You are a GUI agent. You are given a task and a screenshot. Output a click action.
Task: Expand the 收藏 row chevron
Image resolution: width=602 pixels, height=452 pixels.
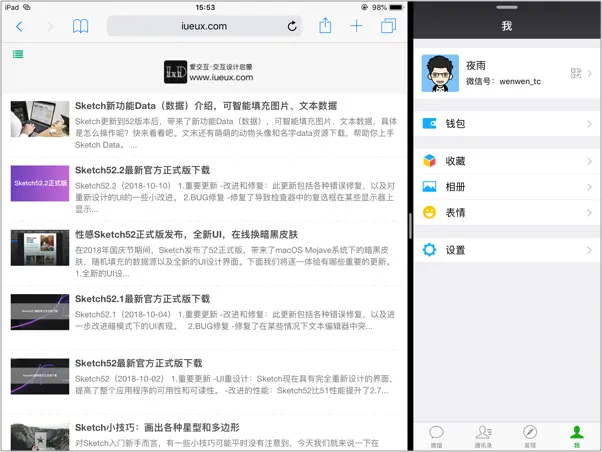point(589,161)
